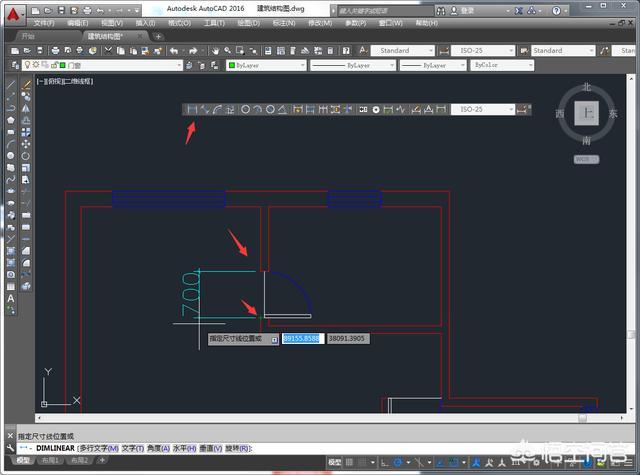Click the green layer color swatch

[62, 65]
